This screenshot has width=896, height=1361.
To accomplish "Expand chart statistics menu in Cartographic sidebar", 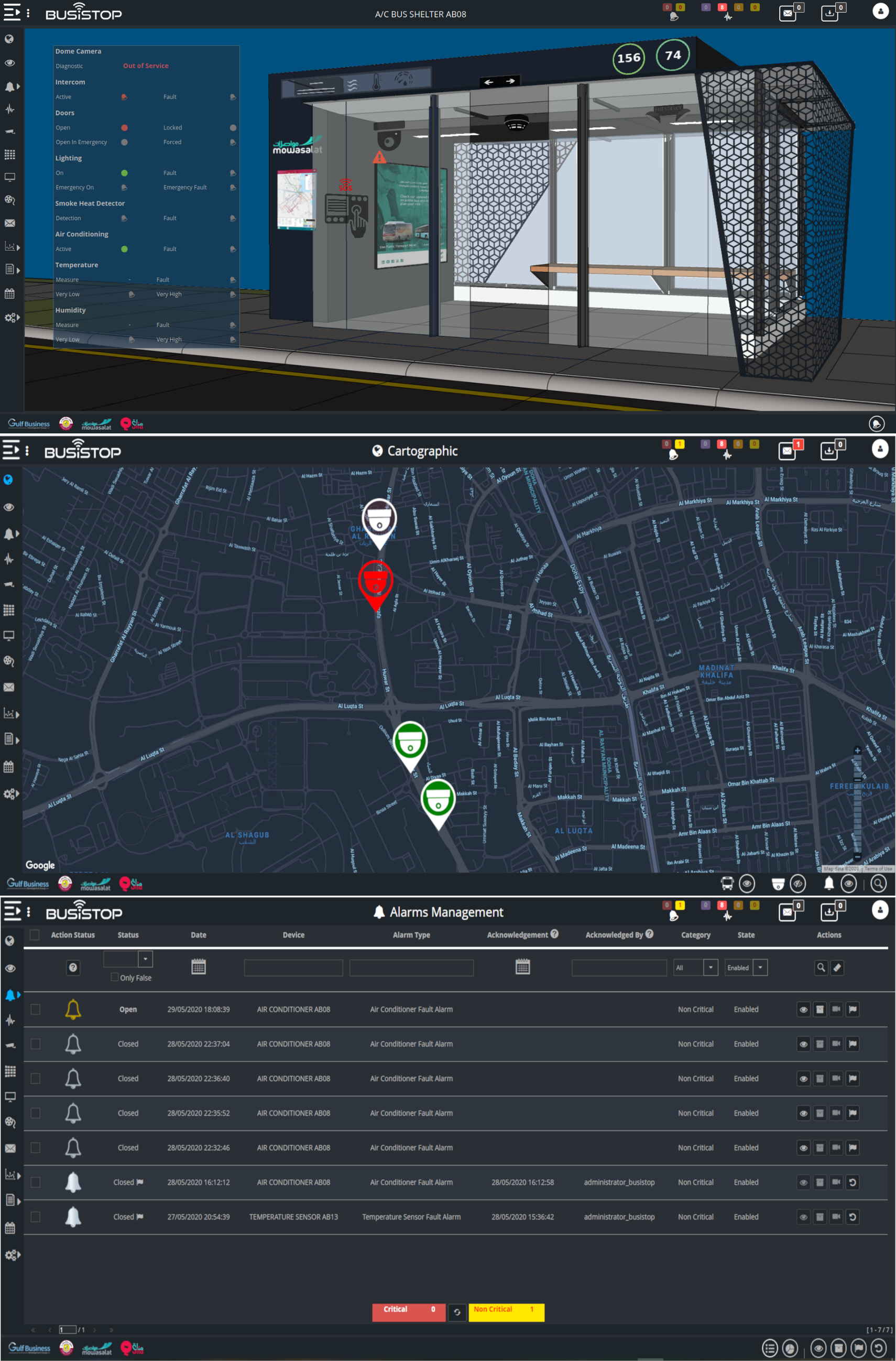I will click(12, 713).
